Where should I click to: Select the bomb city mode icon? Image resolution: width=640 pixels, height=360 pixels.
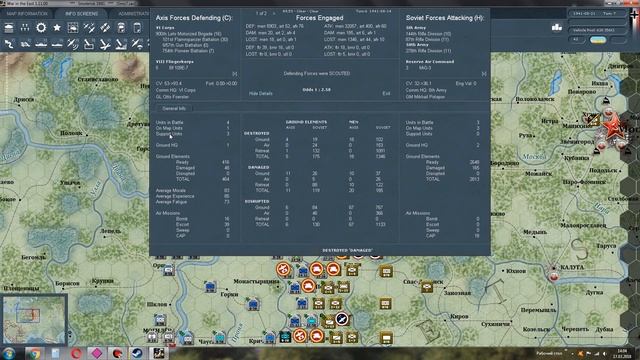(121, 44)
